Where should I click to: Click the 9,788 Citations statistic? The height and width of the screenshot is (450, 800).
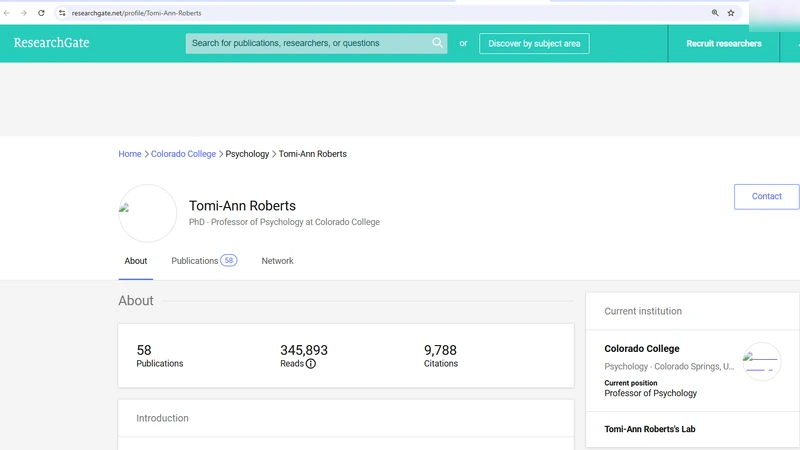(440, 356)
